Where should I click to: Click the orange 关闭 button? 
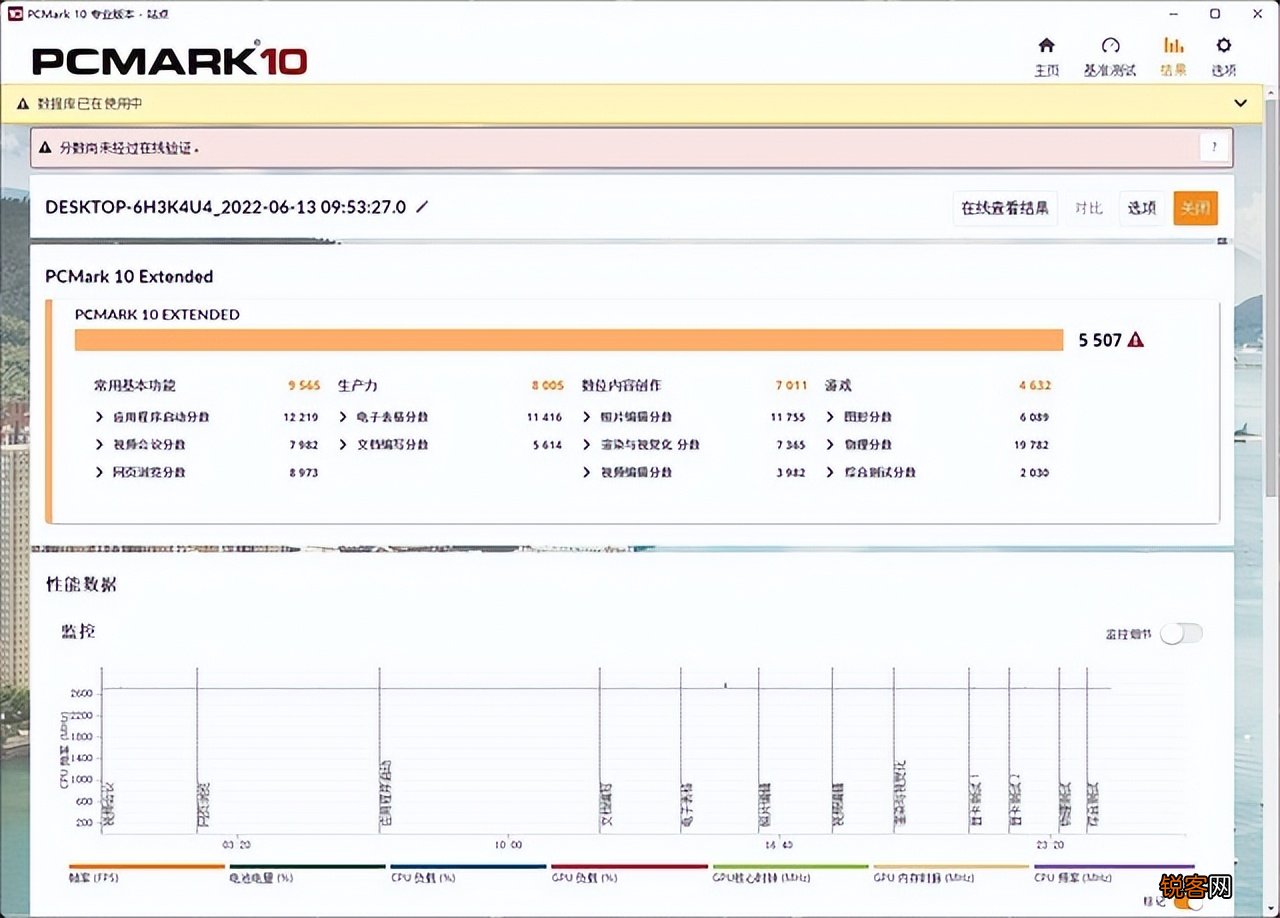1195,208
